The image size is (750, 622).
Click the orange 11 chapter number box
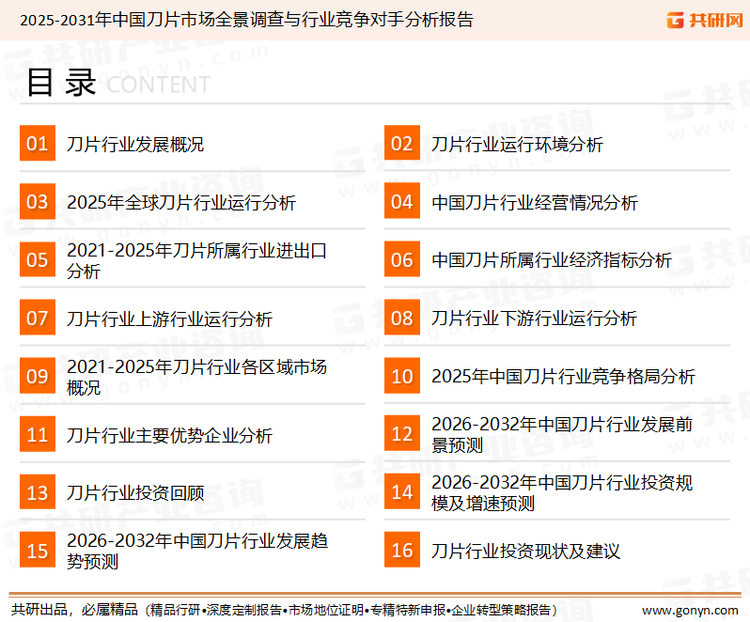click(x=37, y=434)
